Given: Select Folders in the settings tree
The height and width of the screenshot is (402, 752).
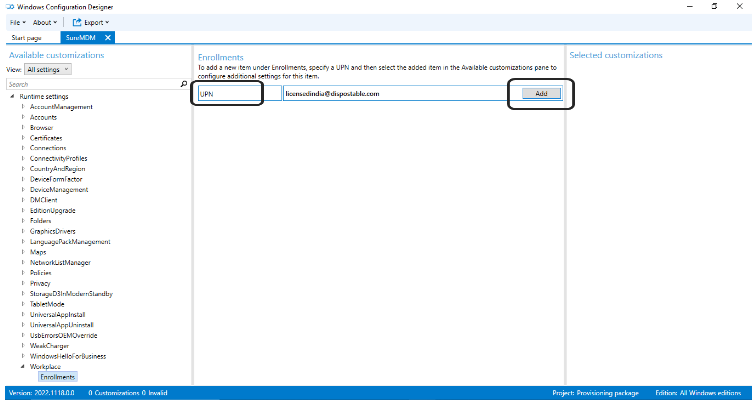Looking at the screenshot, I should pos(40,221).
